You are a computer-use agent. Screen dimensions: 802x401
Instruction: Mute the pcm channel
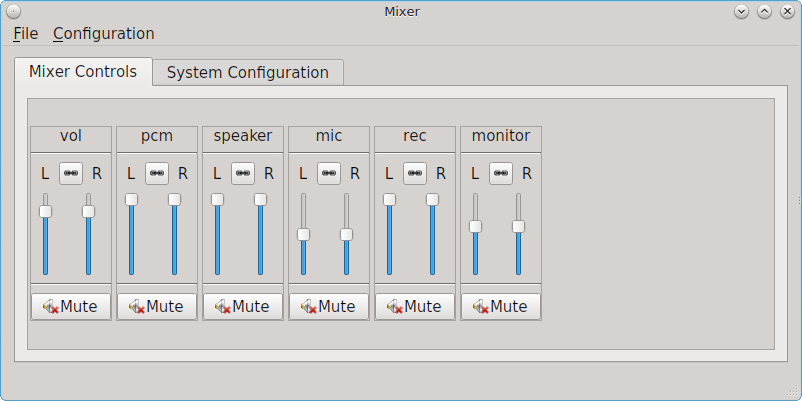click(157, 306)
